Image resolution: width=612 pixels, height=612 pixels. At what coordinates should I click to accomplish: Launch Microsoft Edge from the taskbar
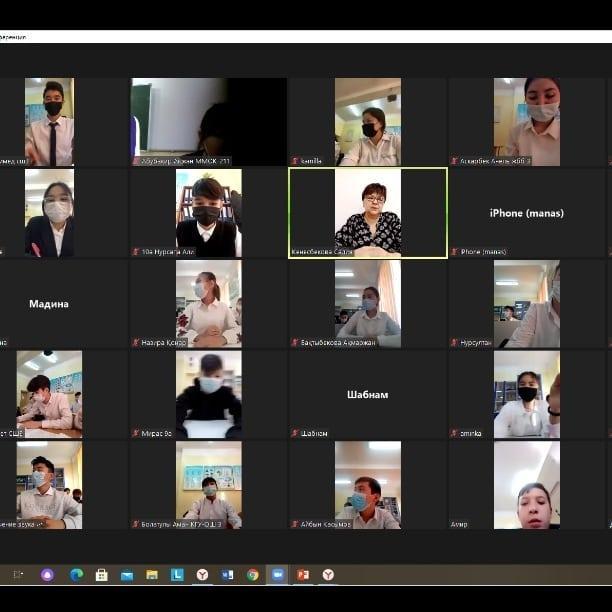(x=76, y=575)
